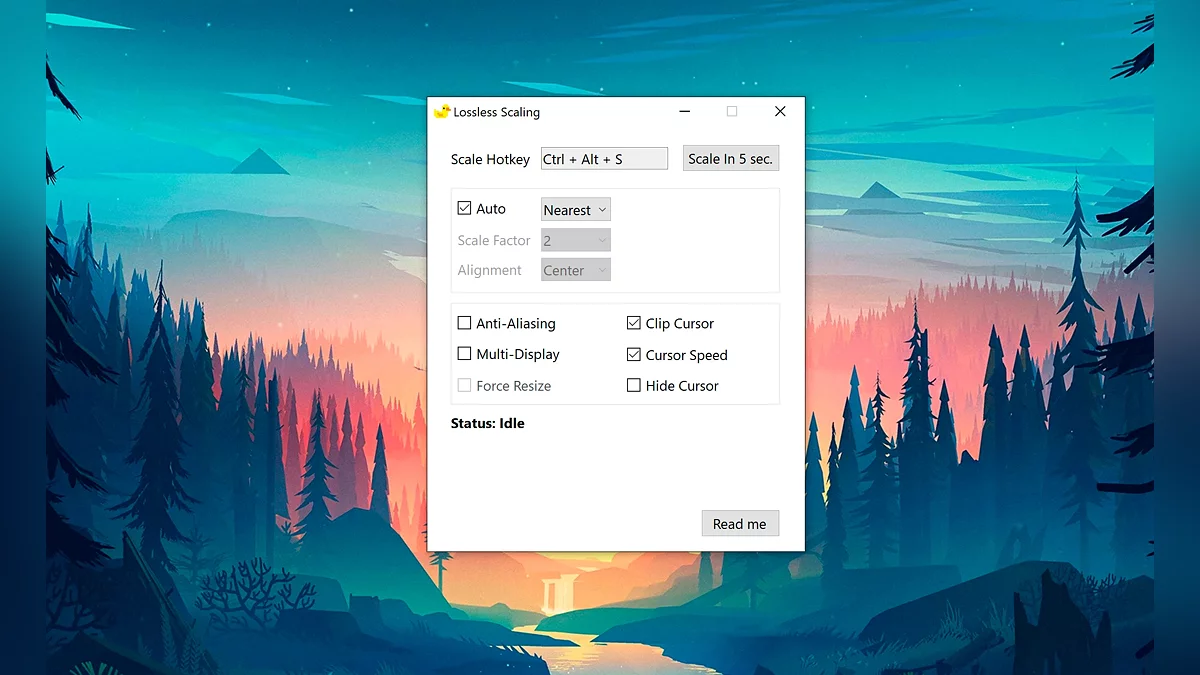The image size is (1200, 675).
Task: Open the Scale Factor dropdown
Action: point(576,240)
